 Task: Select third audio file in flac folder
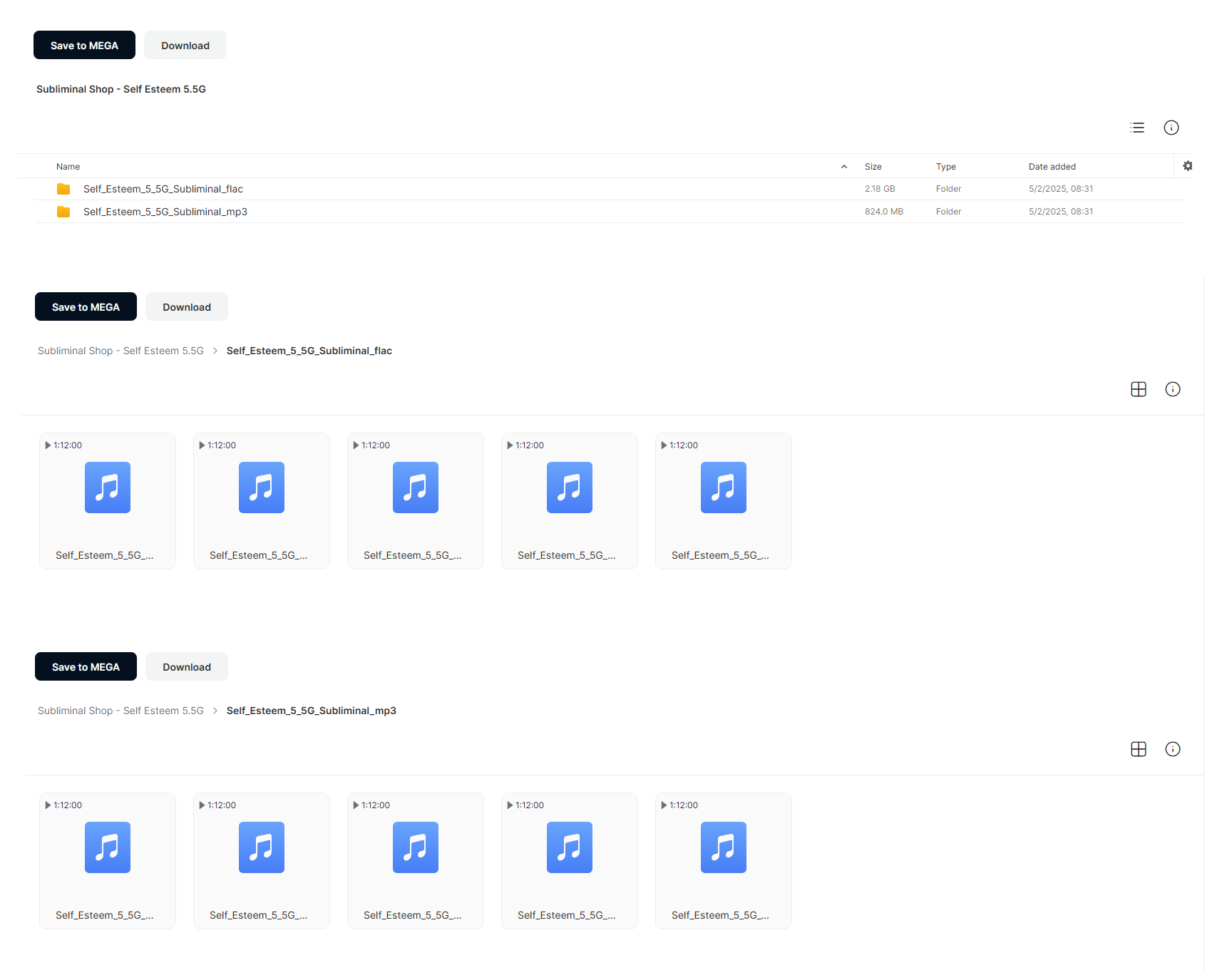coord(416,501)
